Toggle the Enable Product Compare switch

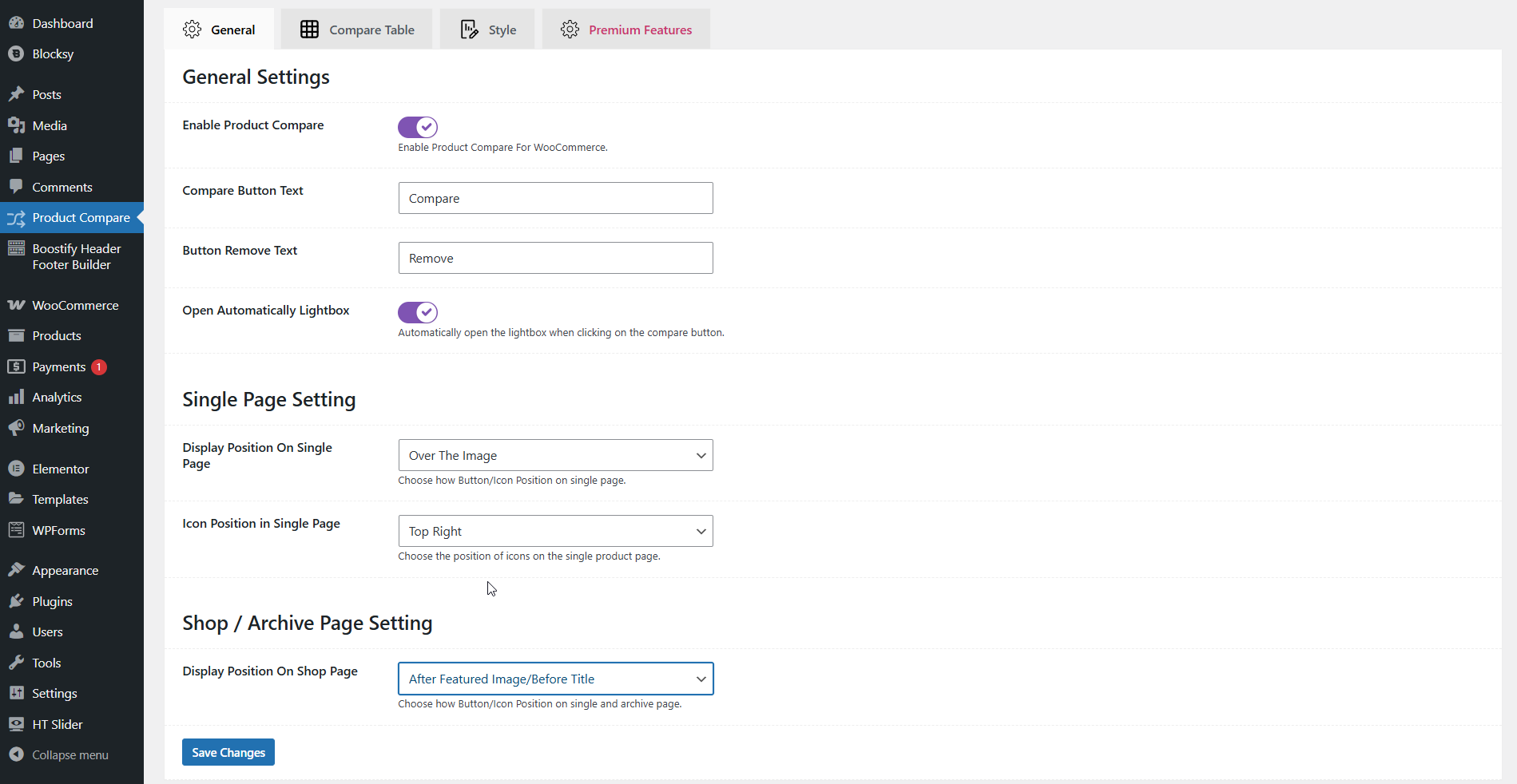tap(417, 127)
